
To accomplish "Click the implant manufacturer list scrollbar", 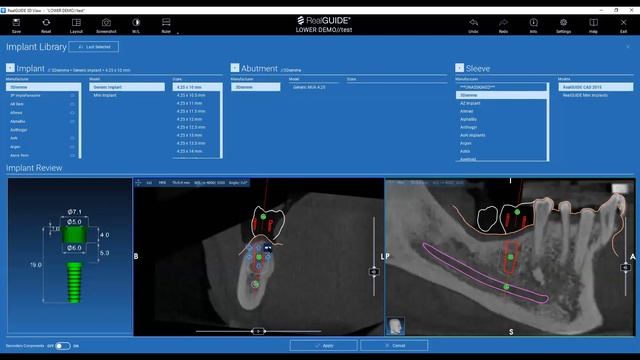I will 80,121.
